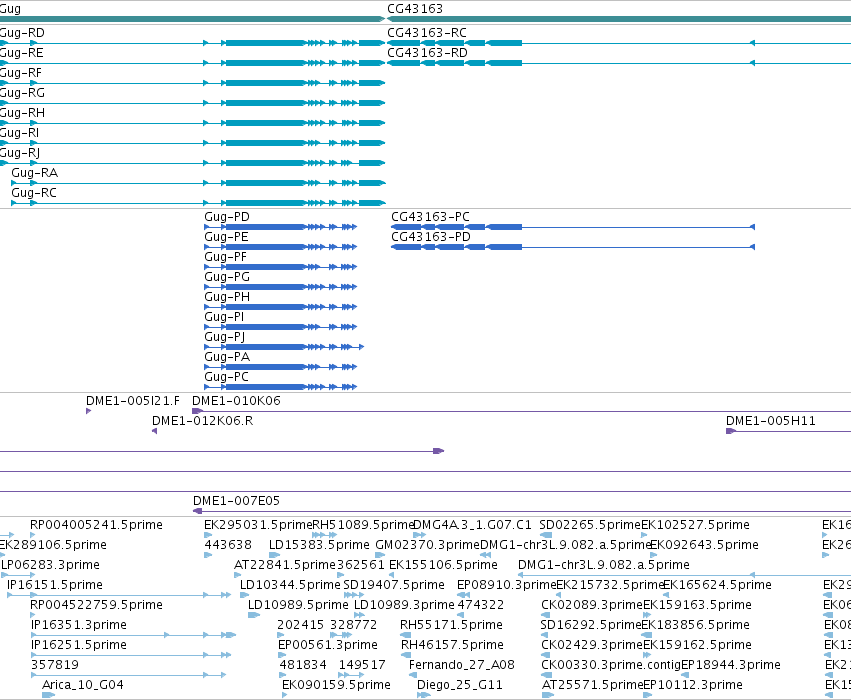Click the Gug-RD transcript label
The width and height of the screenshot is (851, 700).
[22, 33]
